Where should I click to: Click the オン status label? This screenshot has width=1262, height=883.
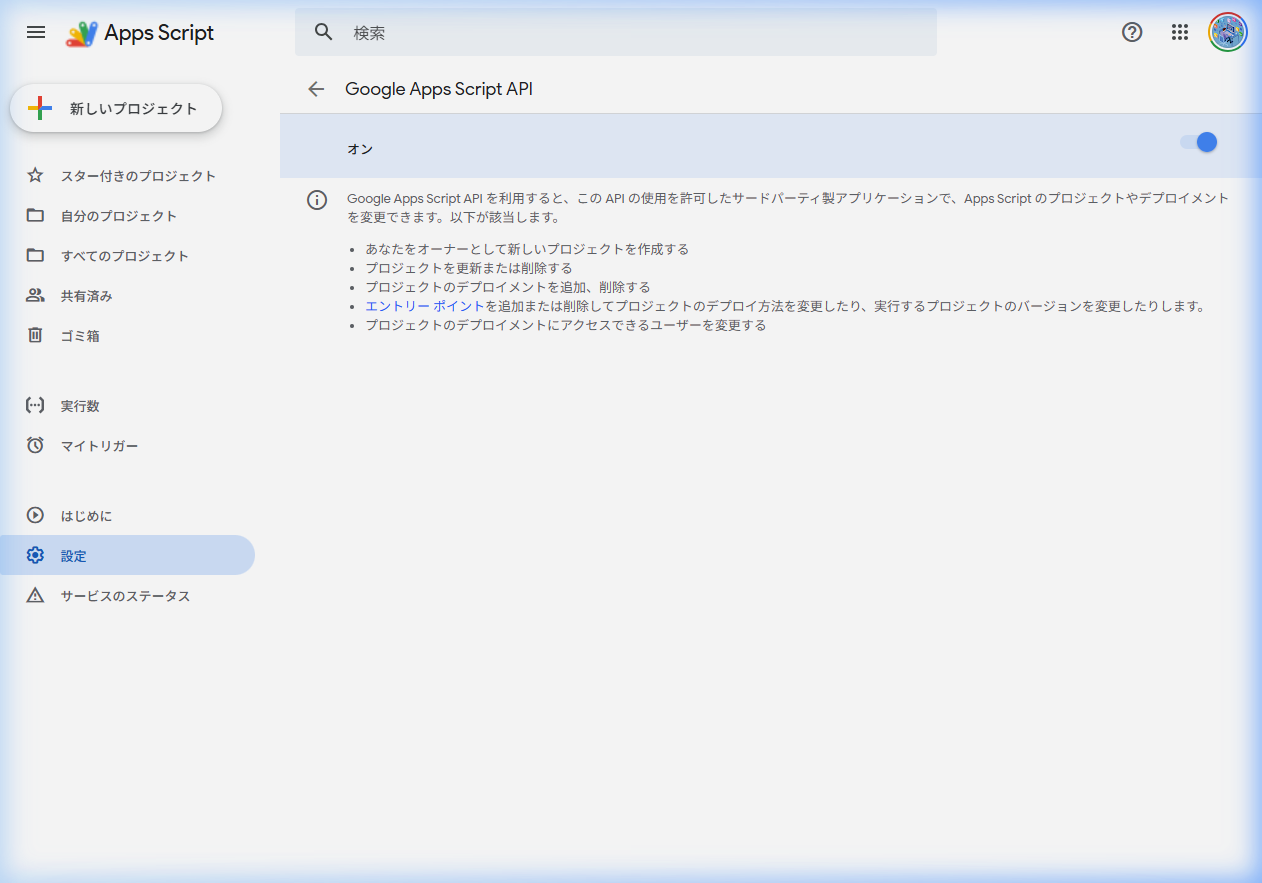coord(360,149)
